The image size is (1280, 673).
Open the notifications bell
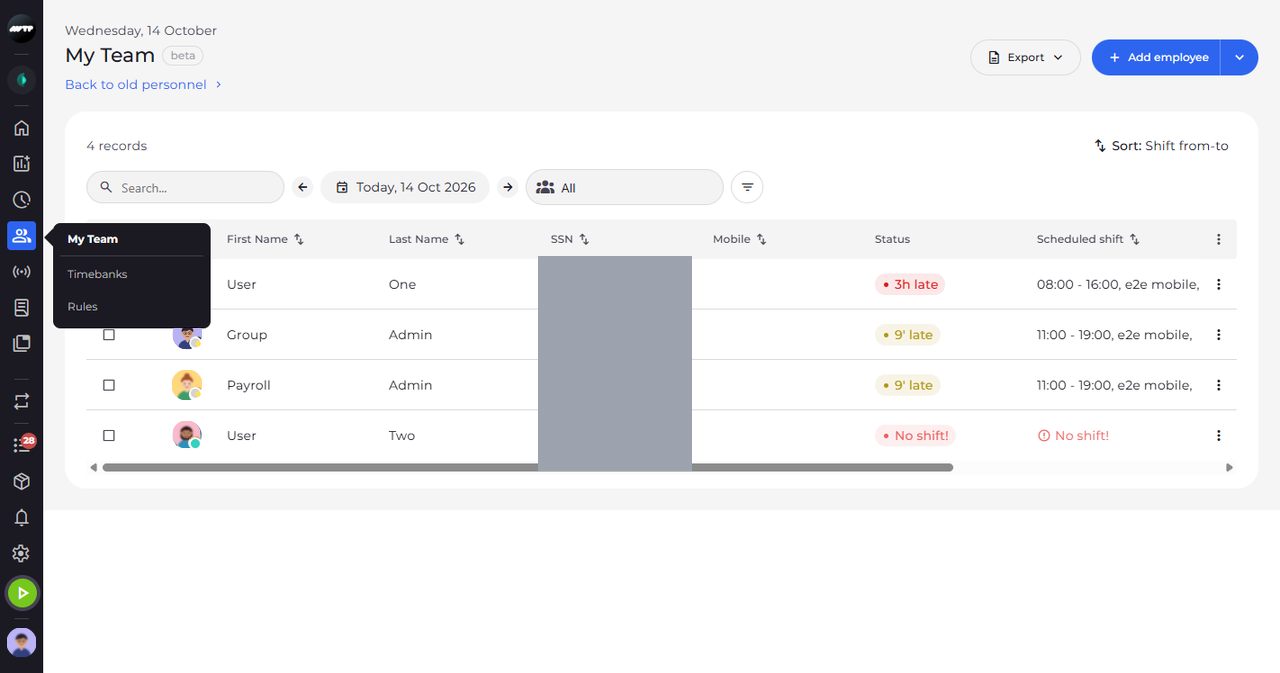tap(21, 518)
